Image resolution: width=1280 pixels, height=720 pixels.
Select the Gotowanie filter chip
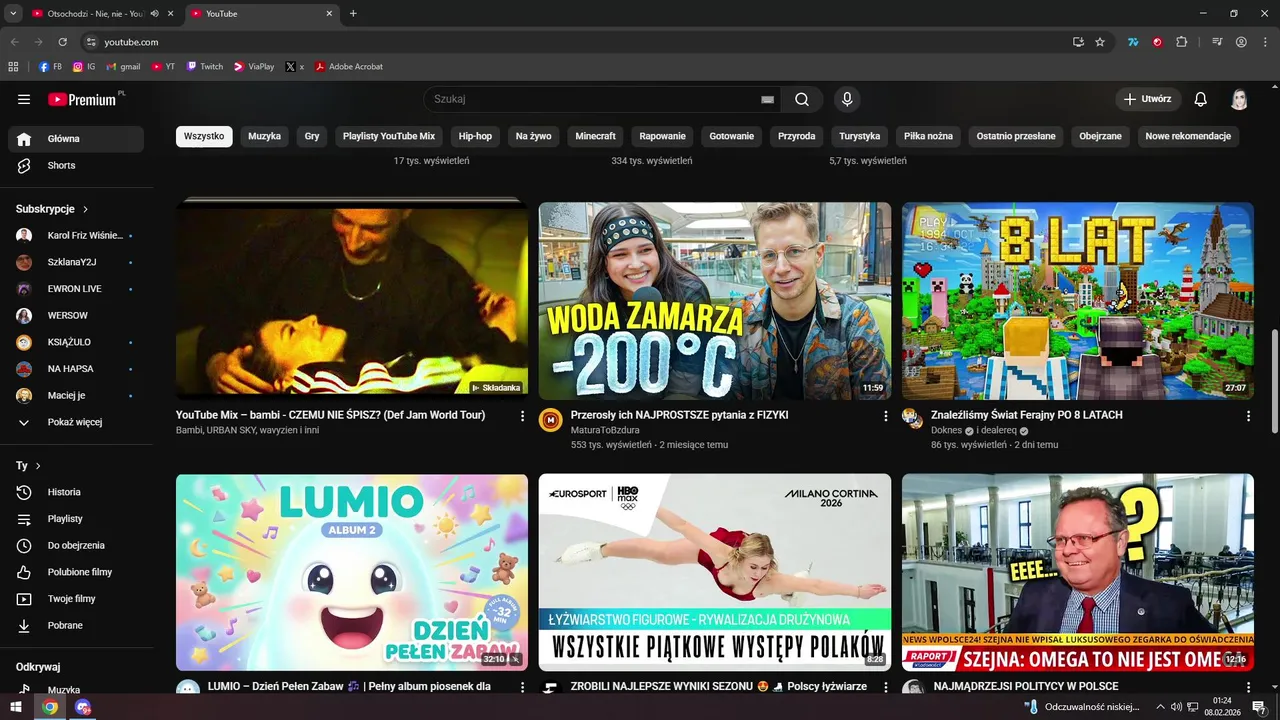(731, 136)
